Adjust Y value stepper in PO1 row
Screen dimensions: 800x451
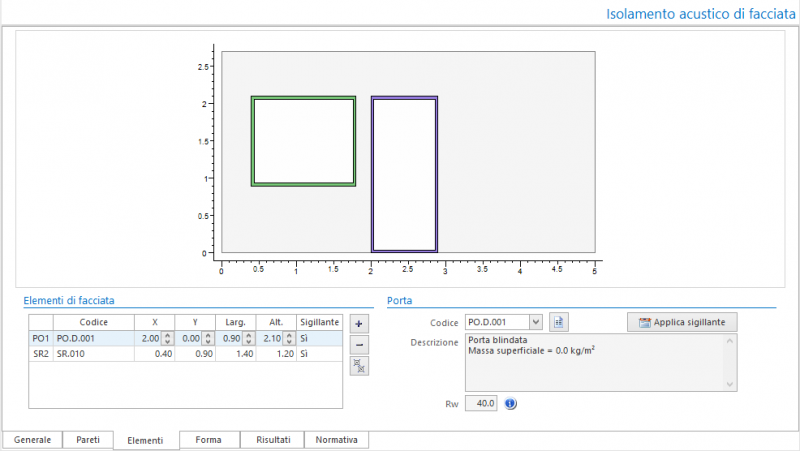point(208,338)
